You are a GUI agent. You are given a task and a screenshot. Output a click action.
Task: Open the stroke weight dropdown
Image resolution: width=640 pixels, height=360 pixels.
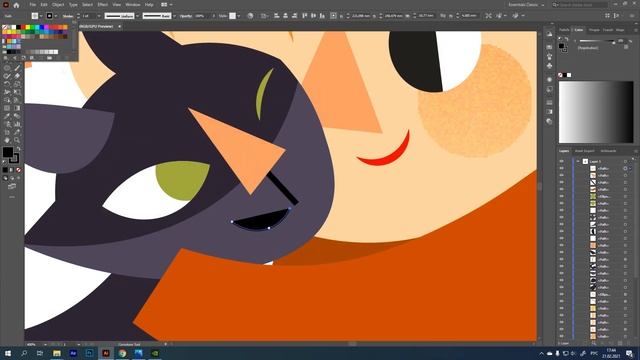click(99, 16)
